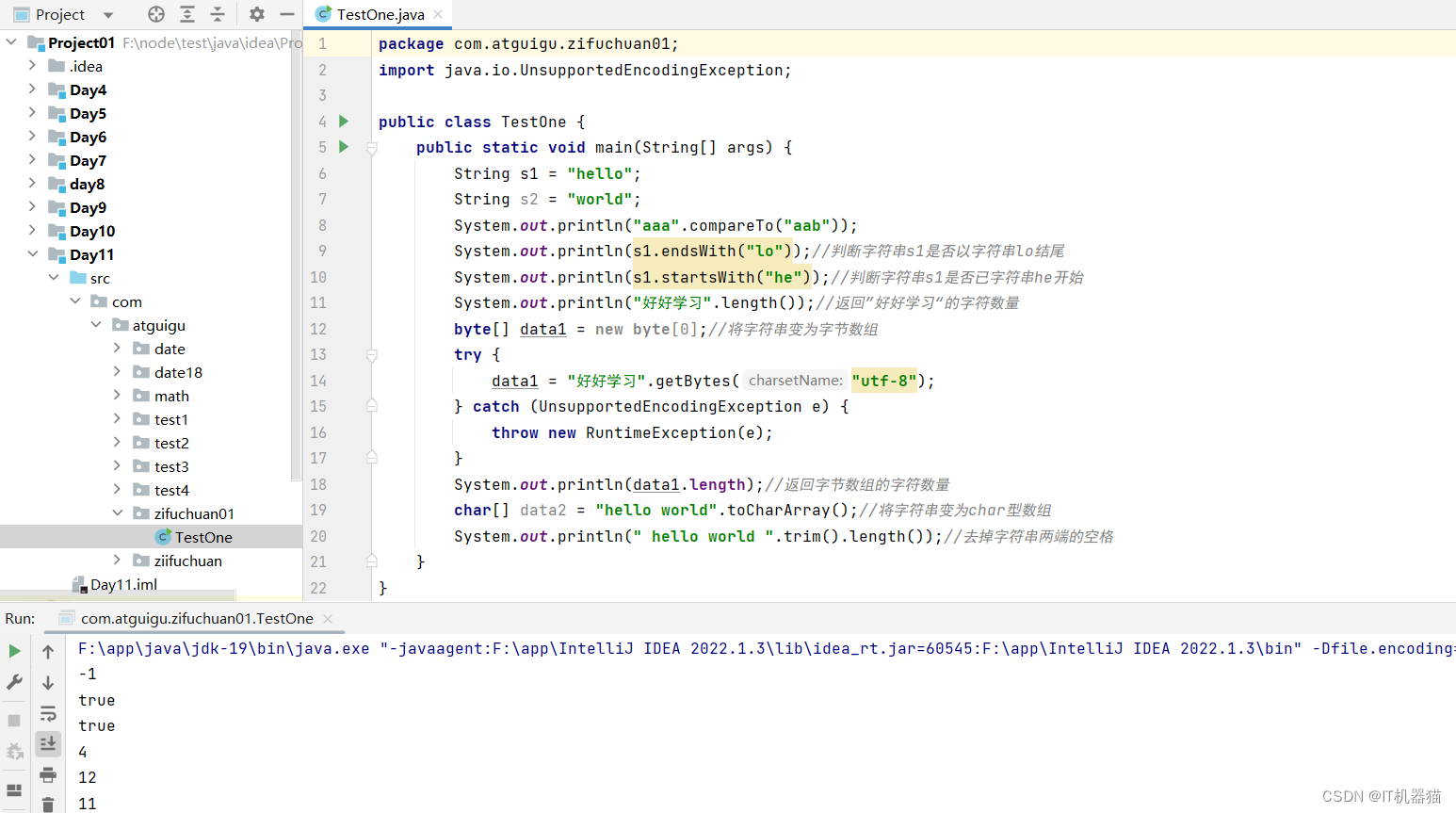This screenshot has height=813, width=1456.
Task: Fold the main method at line 5
Action: (372, 148)
